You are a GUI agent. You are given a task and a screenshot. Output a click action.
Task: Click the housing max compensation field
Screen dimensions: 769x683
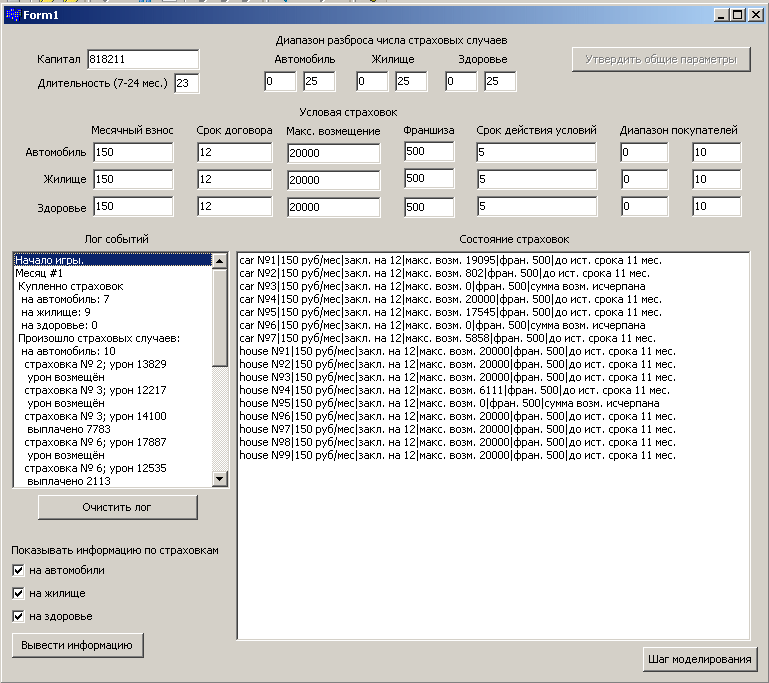[333, 180]
